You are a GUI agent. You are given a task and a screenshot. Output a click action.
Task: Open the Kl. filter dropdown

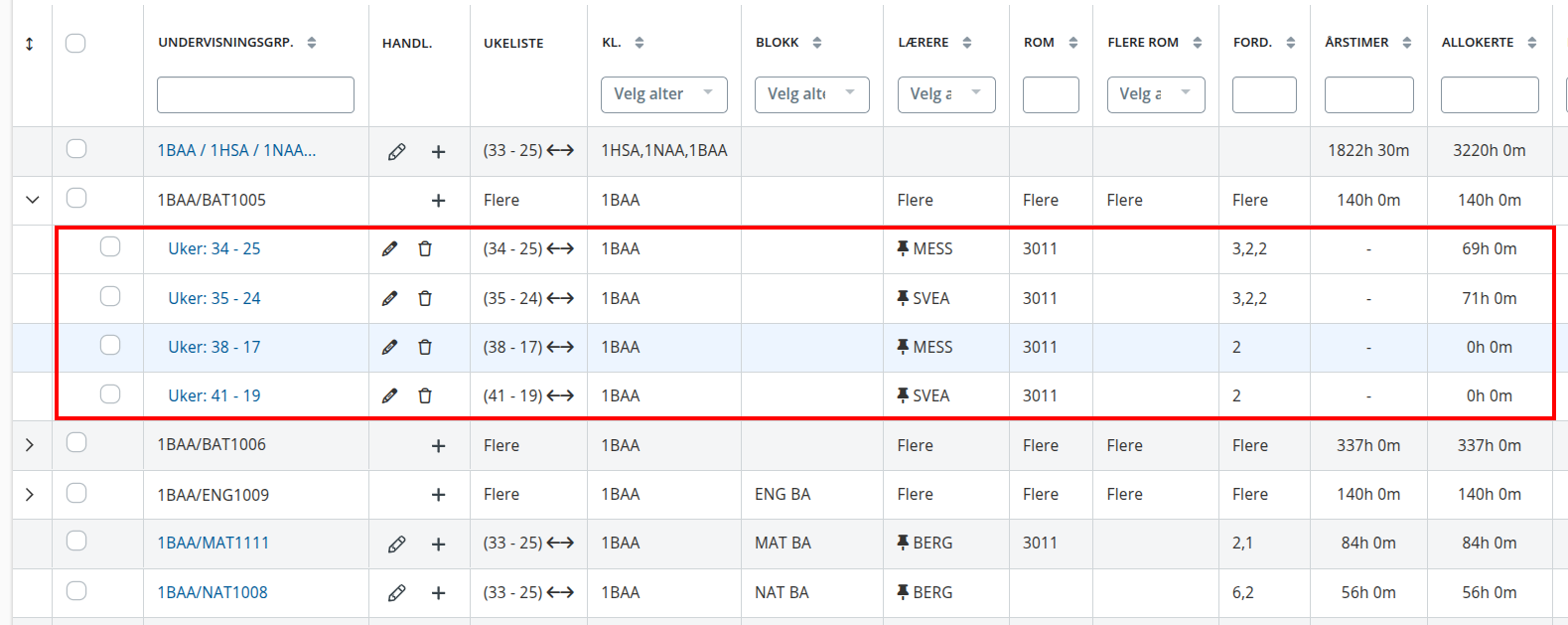[663, 94]
